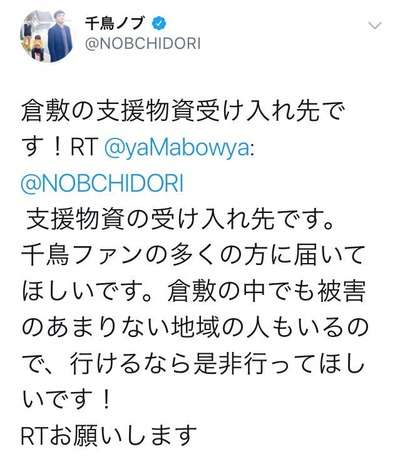The height and width of the screenshot is (456, 400).
Task: Open the 千鳥ノブ profile avatar
Action: click(x=46, y=36)
